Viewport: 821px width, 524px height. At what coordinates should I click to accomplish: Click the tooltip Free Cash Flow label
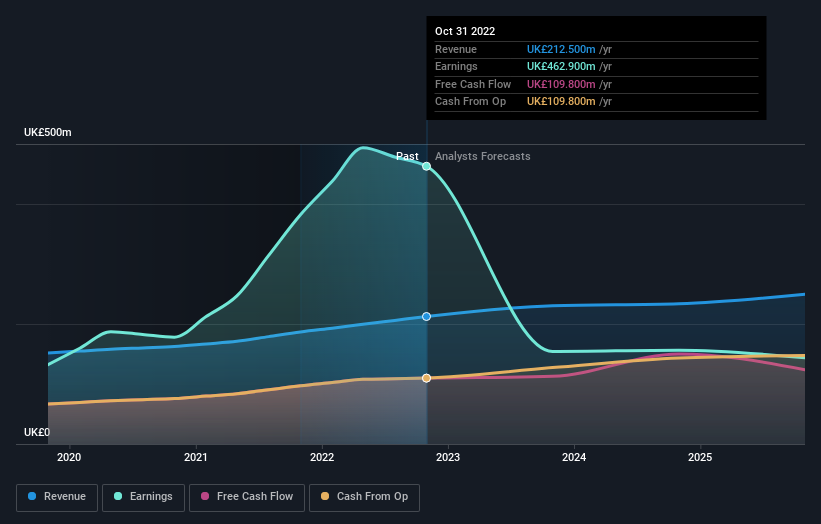(473, 84)
